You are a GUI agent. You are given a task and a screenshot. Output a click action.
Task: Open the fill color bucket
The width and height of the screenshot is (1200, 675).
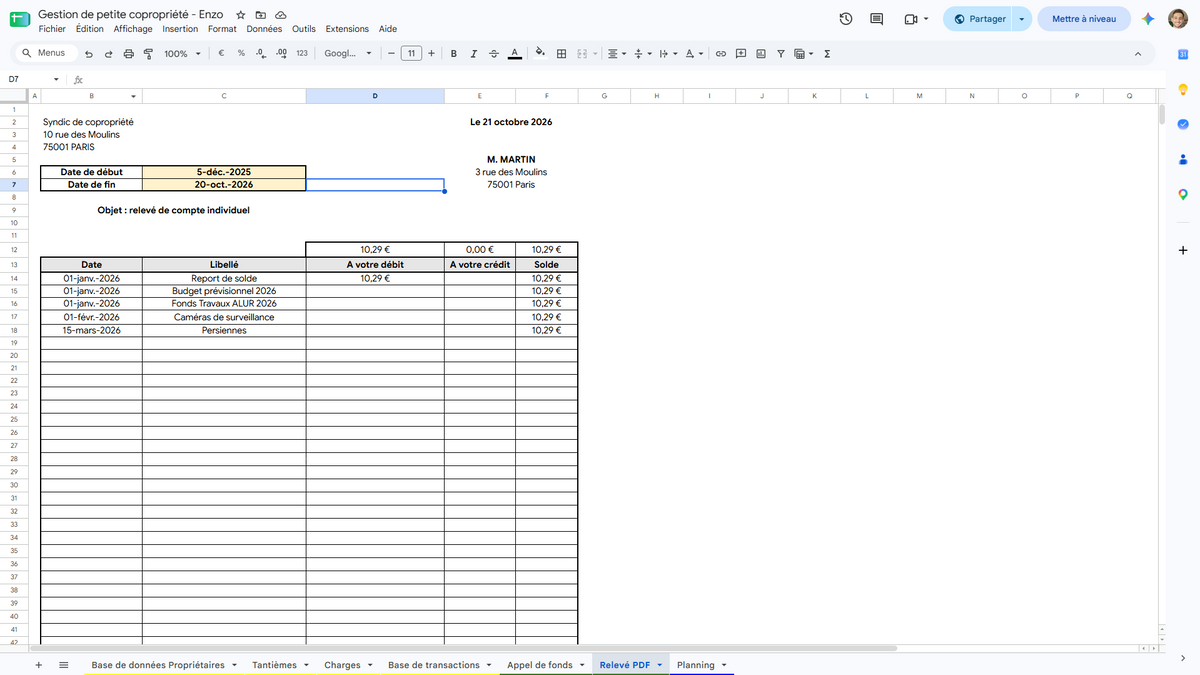541,53
